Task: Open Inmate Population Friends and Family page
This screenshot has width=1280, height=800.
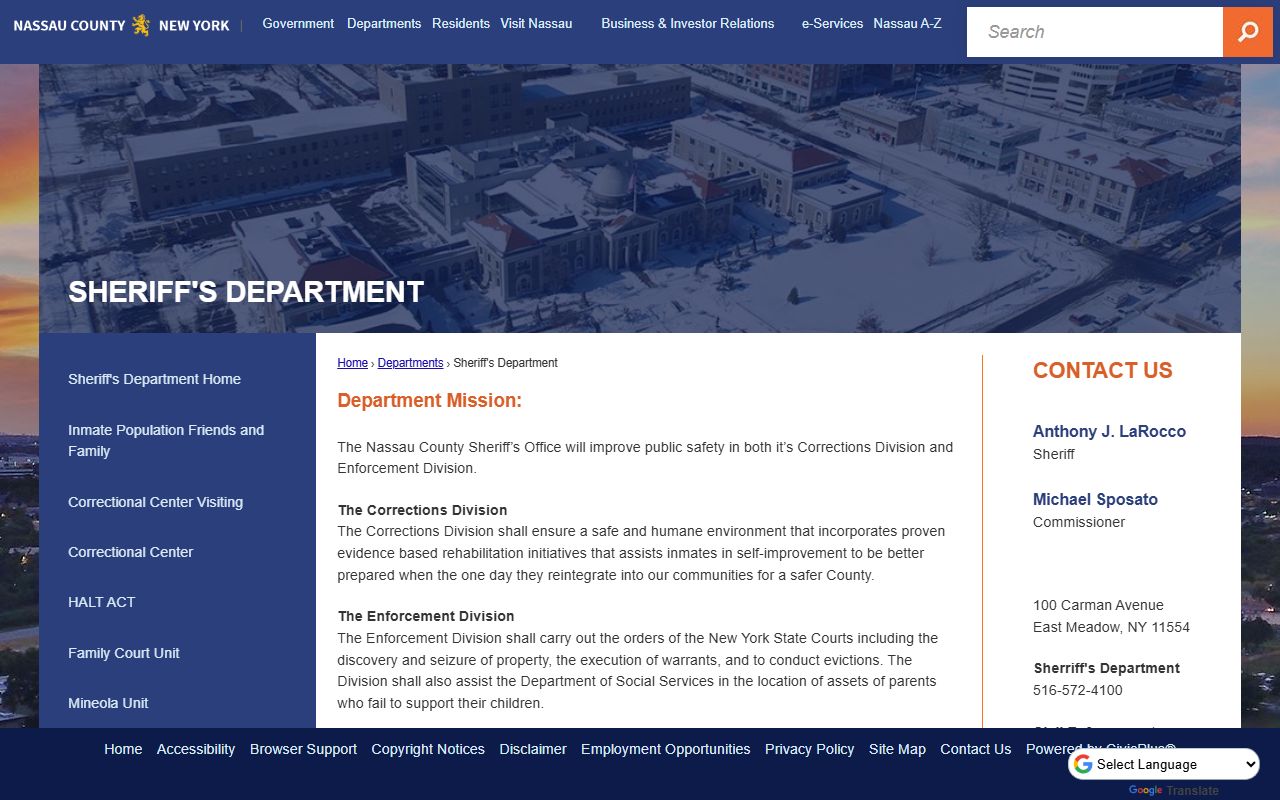Action: [166, 440]
